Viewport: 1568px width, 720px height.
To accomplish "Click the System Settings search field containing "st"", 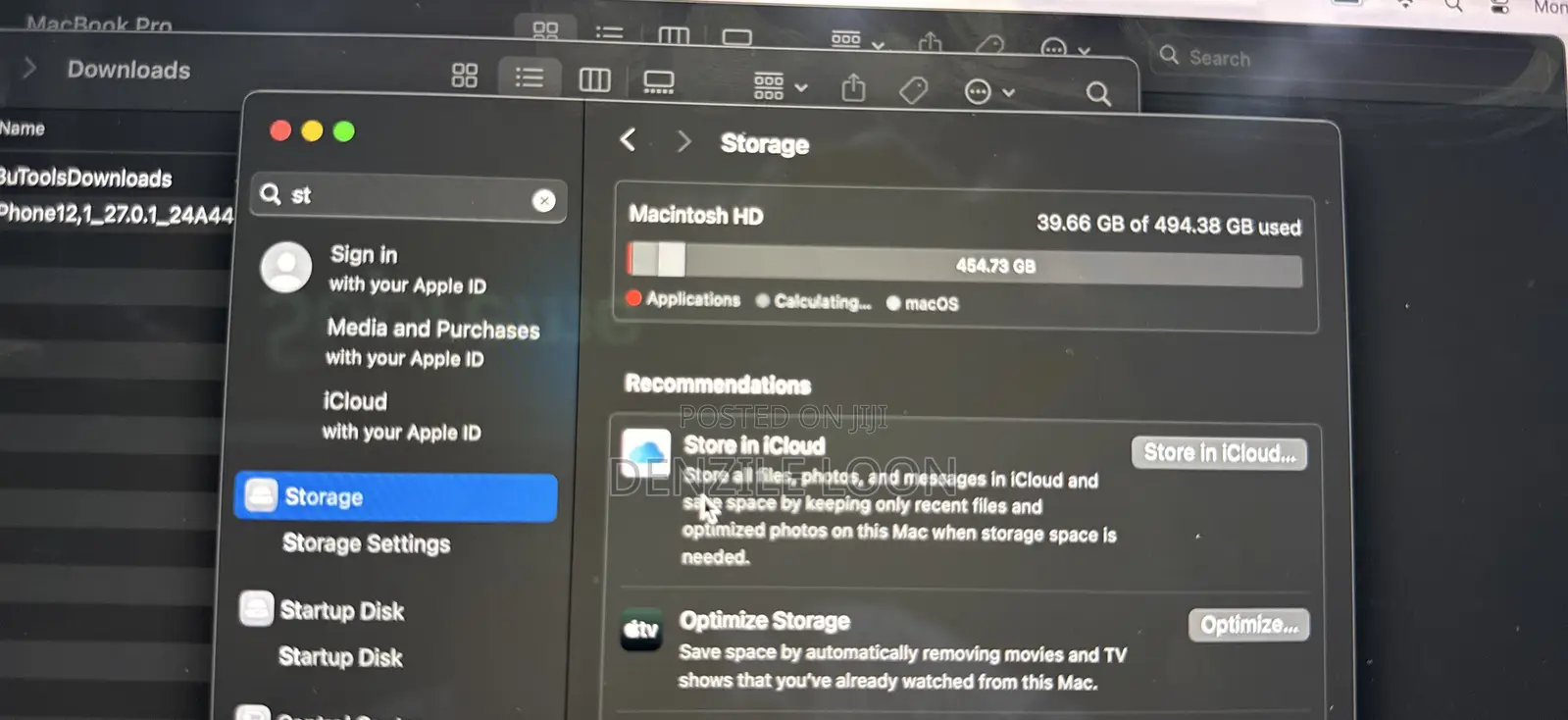I will coord(409,197).
